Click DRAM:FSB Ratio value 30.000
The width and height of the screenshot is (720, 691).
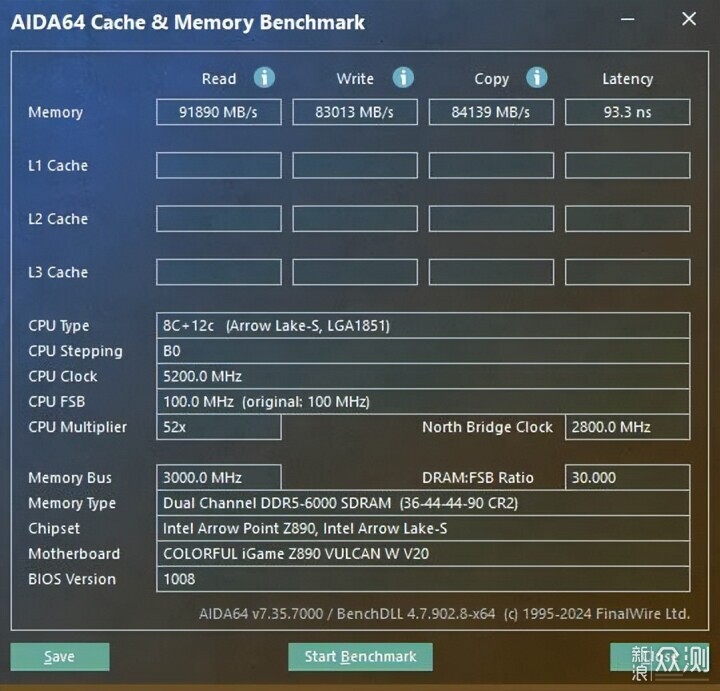tap(627, 478)
